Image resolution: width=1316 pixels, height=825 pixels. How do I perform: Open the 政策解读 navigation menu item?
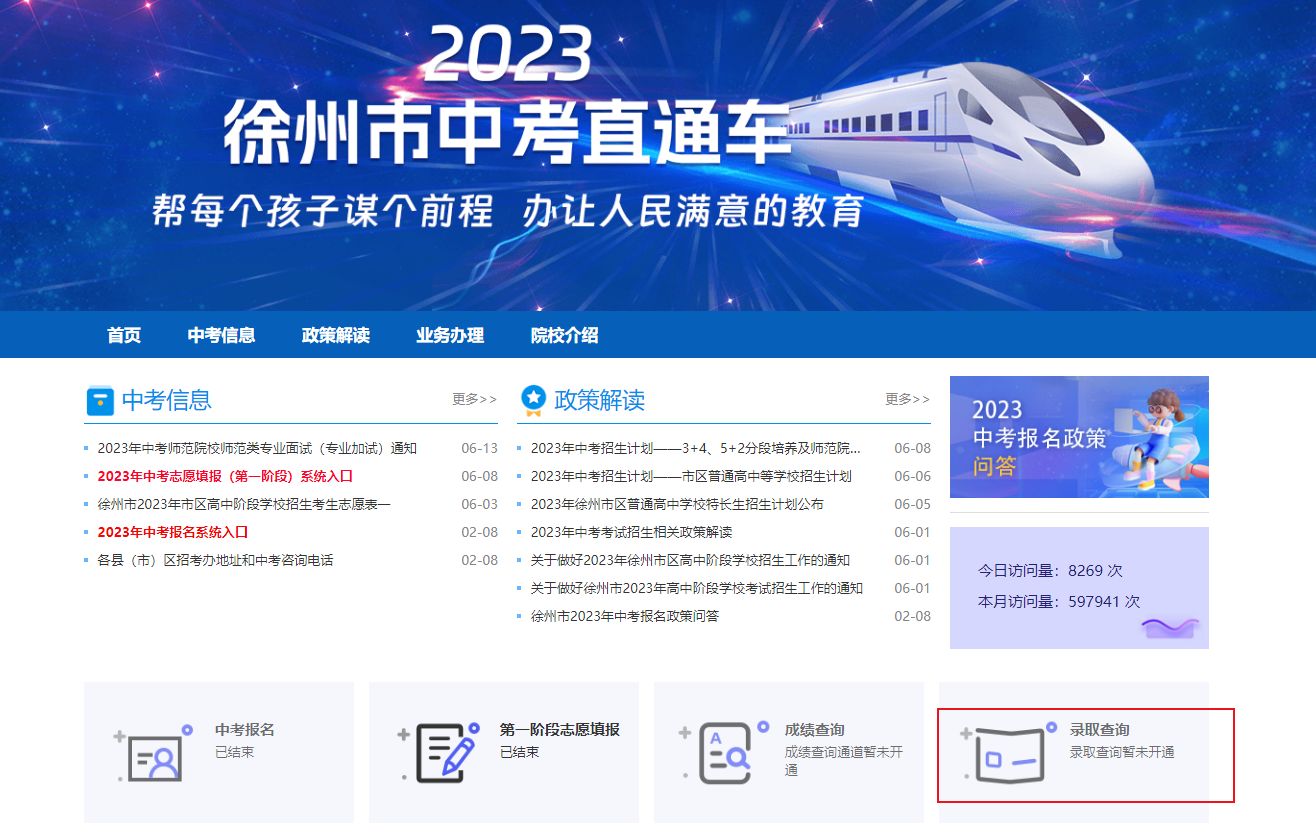(x=336, y=335)
